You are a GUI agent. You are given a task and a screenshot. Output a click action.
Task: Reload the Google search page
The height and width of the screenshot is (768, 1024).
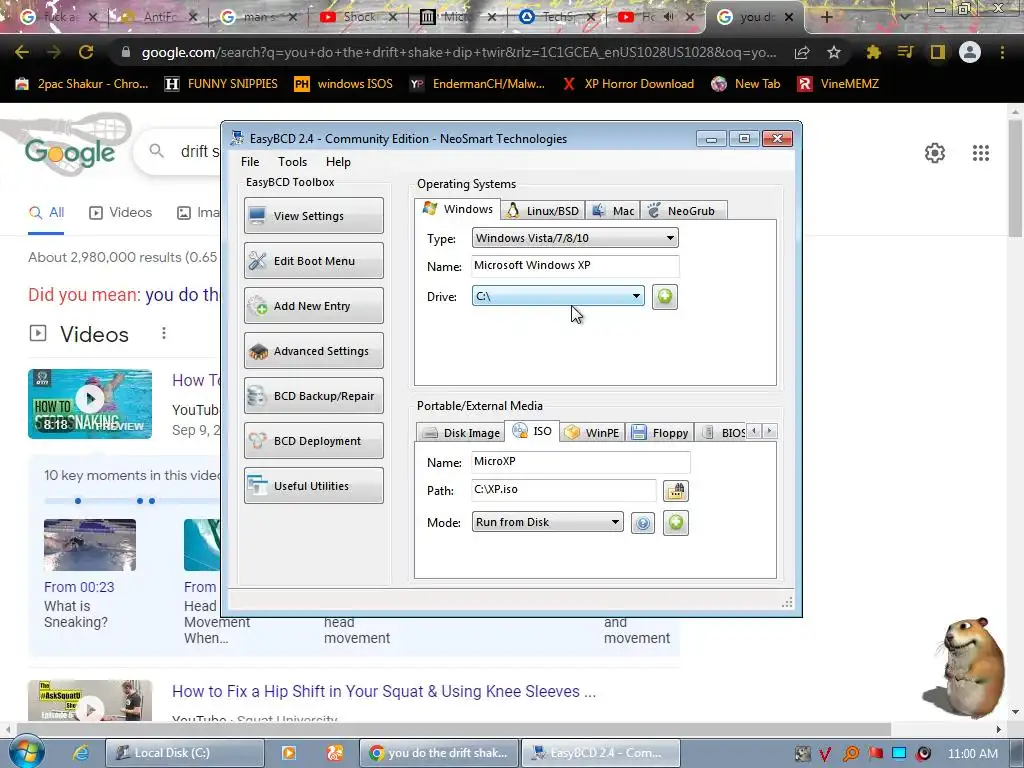pyautogui.click(x=86, y=52)
